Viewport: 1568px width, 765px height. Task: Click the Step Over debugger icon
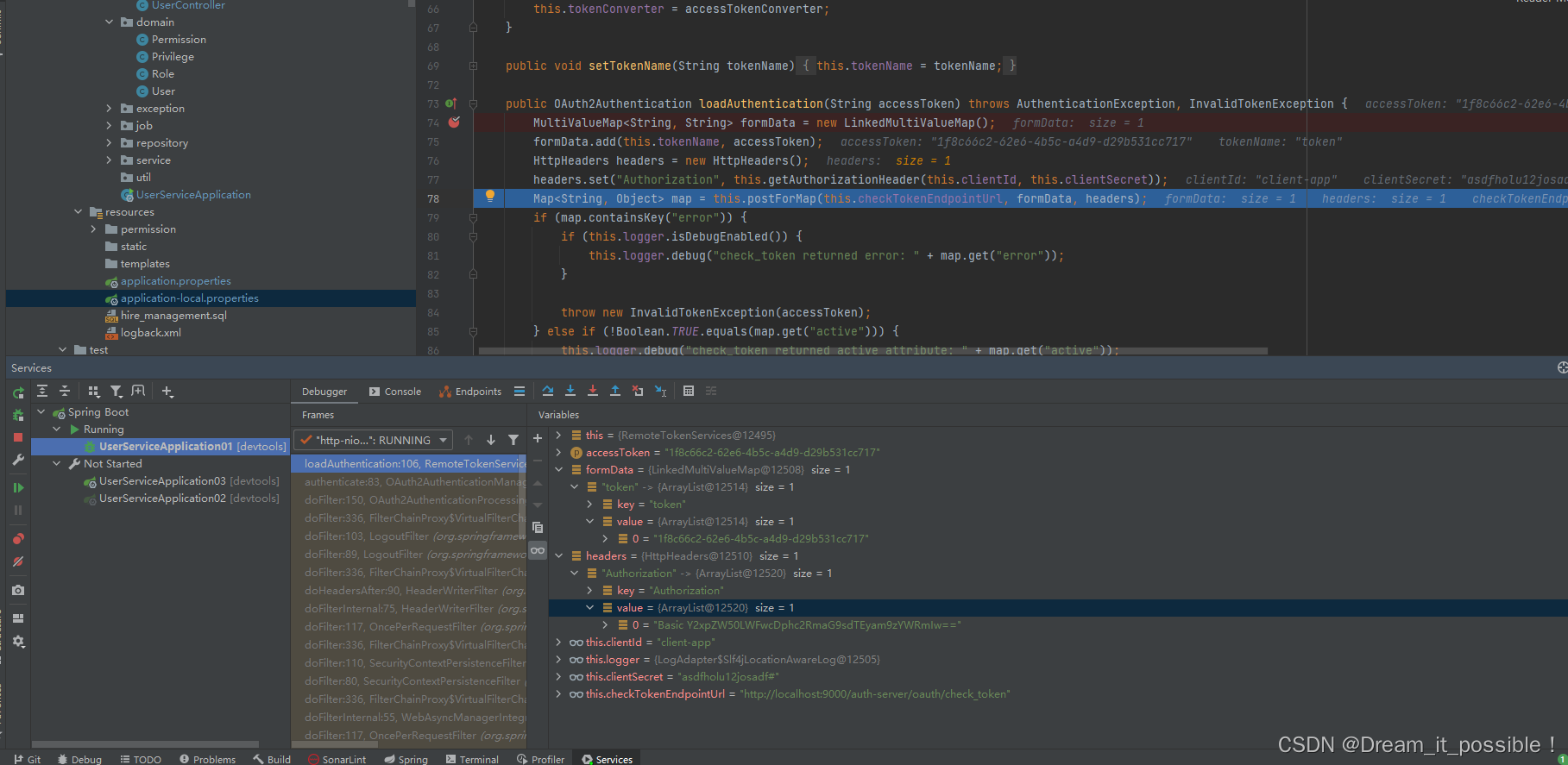pyautogui.click(x=548, y=391)
